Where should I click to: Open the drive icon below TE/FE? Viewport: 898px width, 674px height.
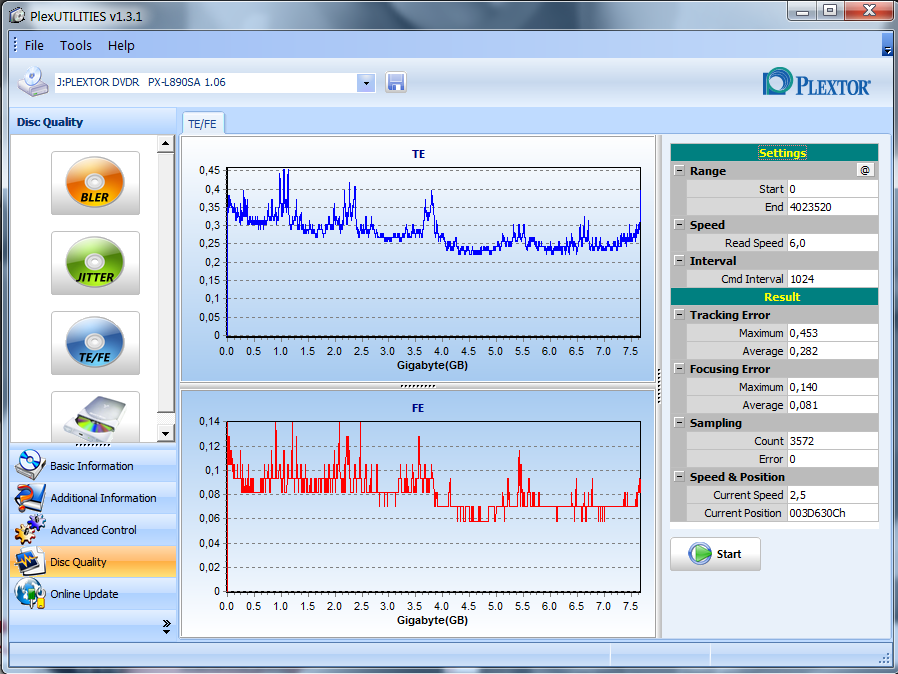95,416
